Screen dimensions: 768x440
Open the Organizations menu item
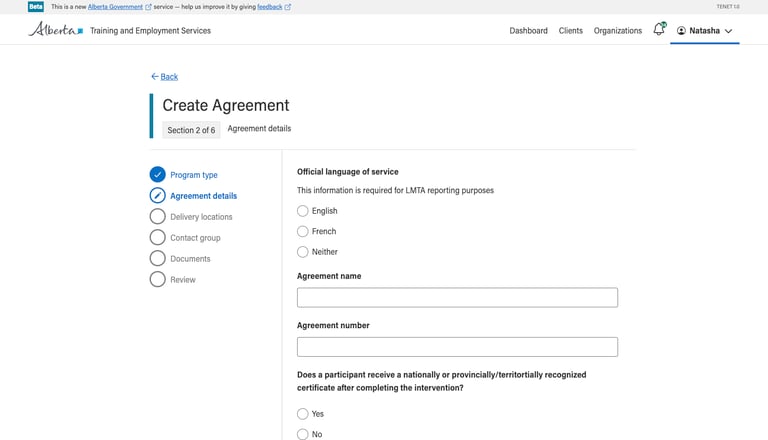pyautogui.click(x=618, y=31)
